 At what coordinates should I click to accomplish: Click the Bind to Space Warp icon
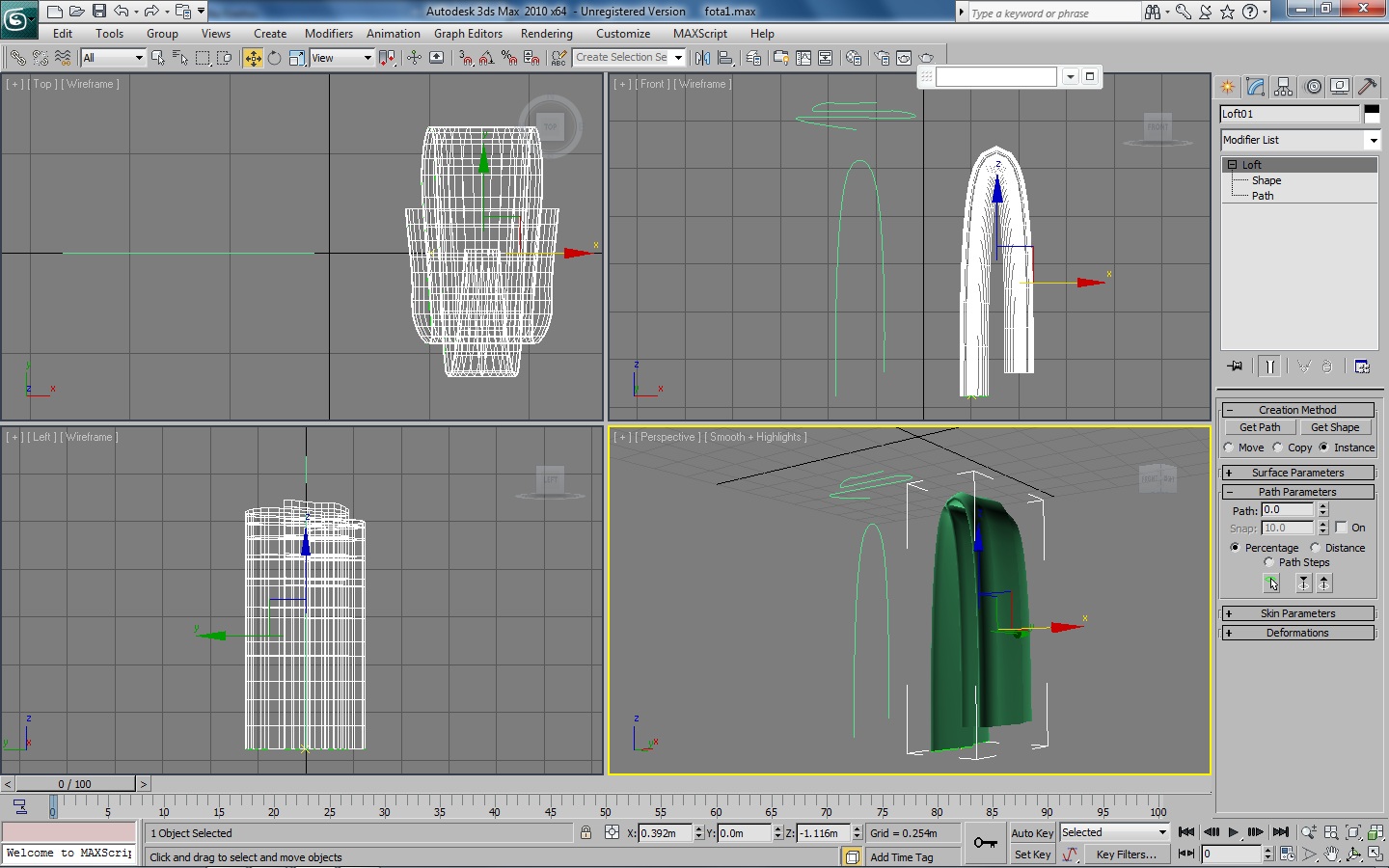63,58
